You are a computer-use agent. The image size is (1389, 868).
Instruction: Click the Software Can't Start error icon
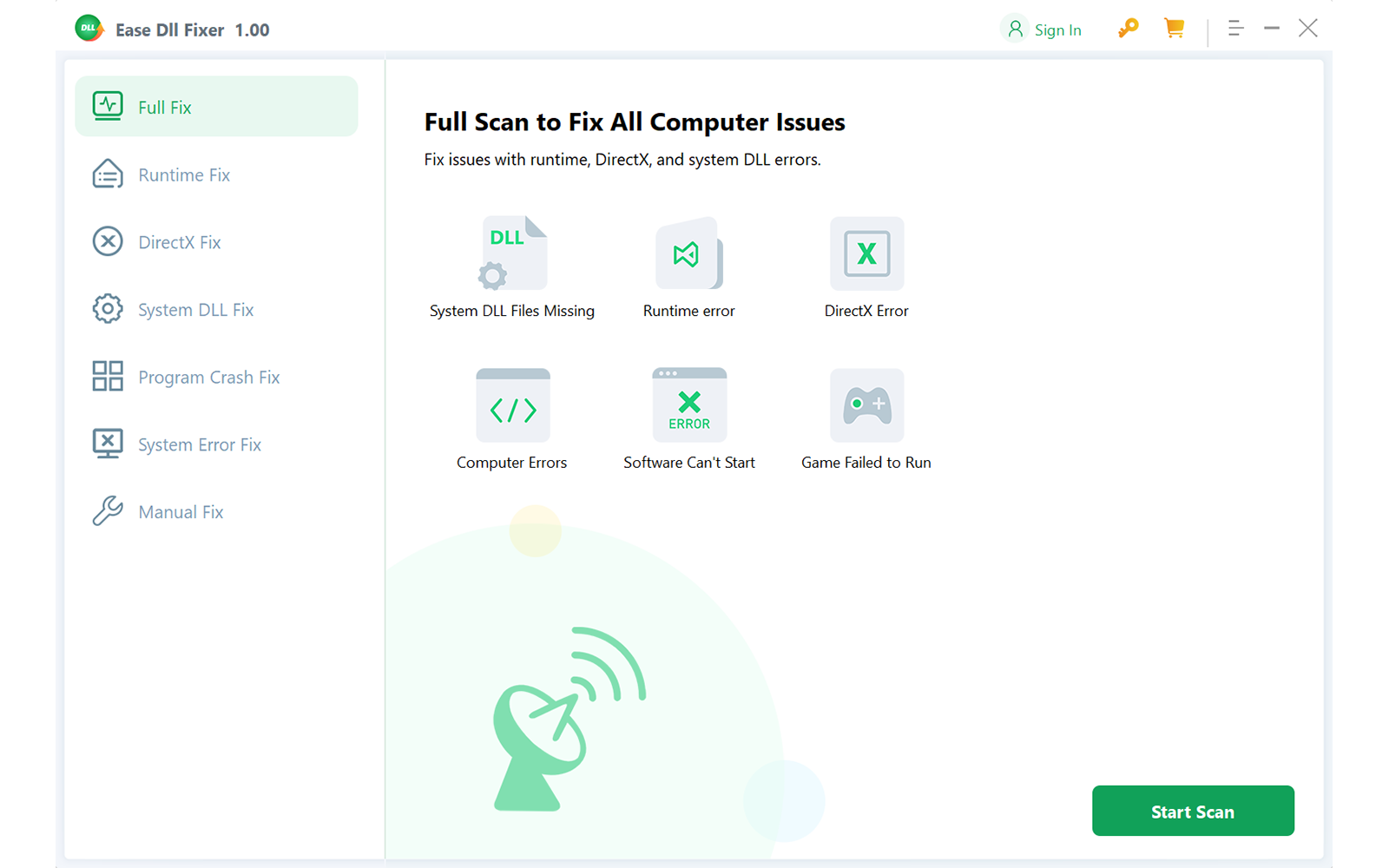coord(689,405)
